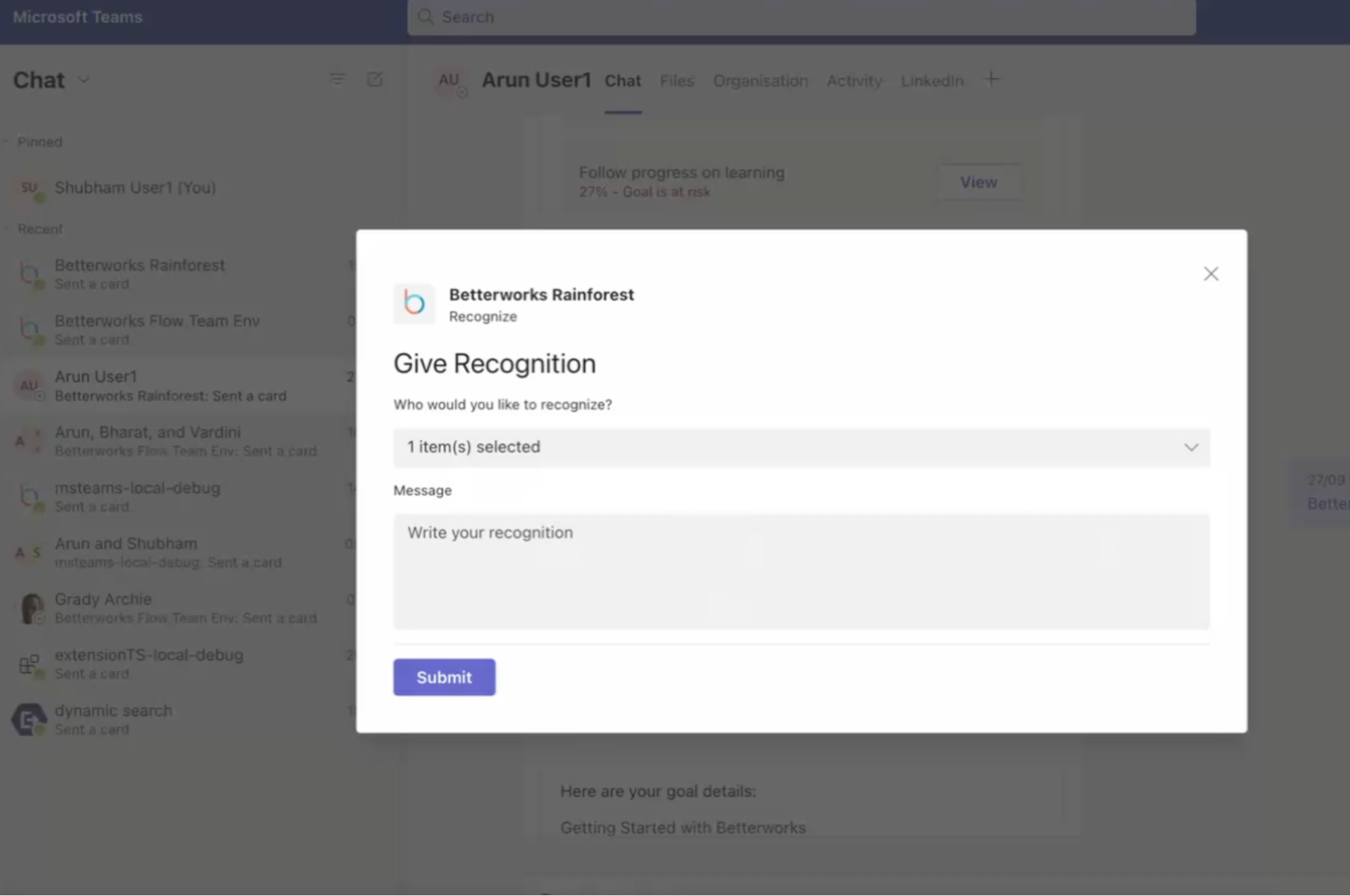Click Shubham User1 SU avatar
Viewport: 1350px width, 896px height.
[x=29, y=188]
